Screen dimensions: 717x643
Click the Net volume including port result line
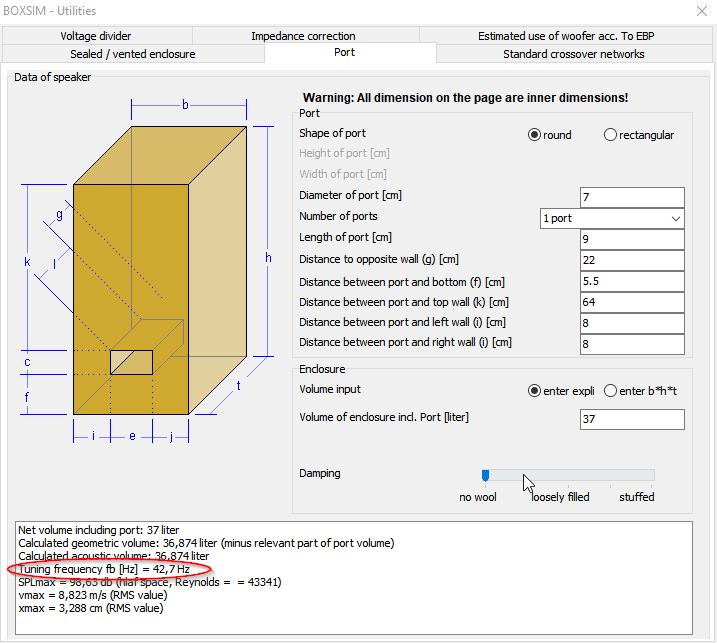point(98,530)
